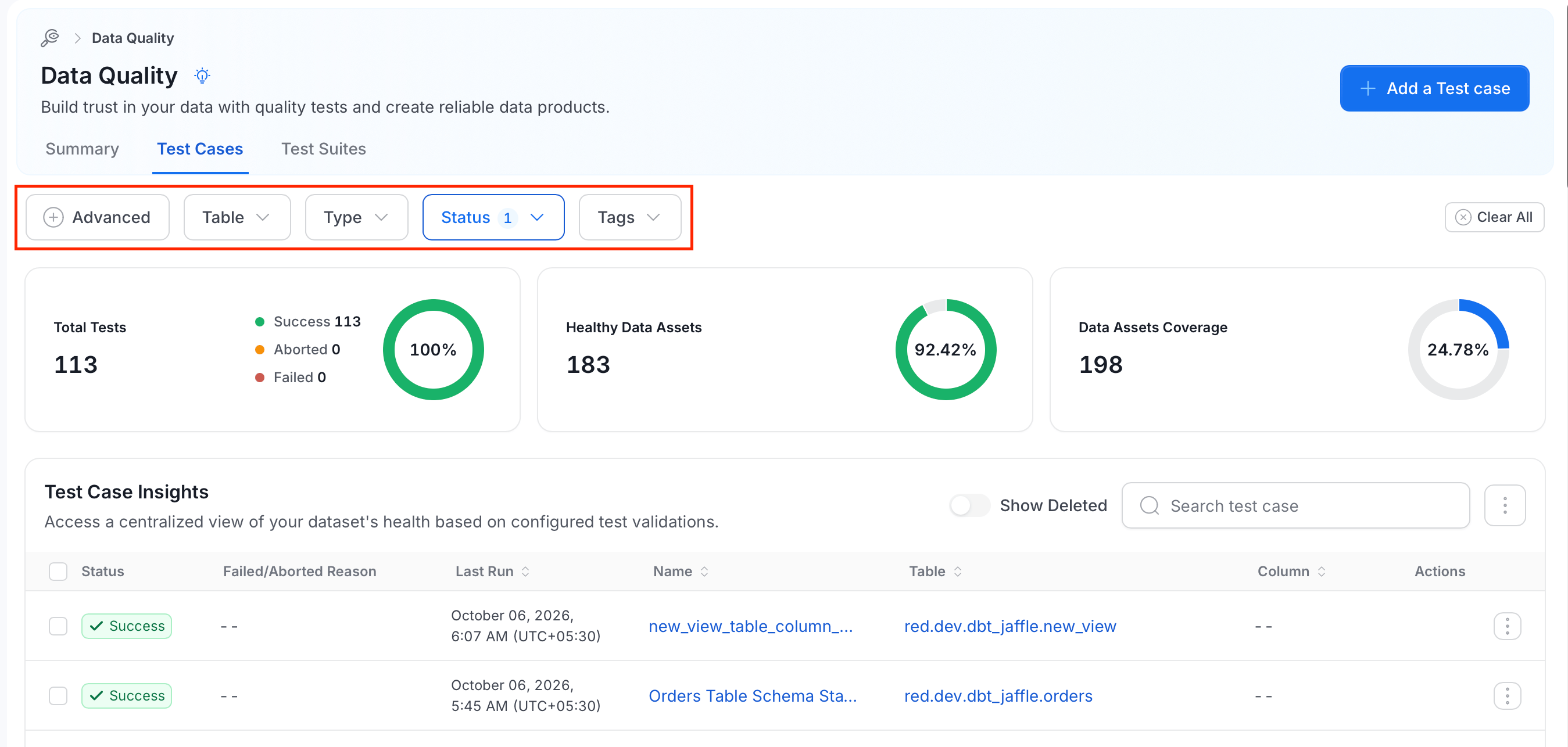Click Success status badge in new_view row
This screenshot has height=747, width=1568.
(x=127, y=626)
